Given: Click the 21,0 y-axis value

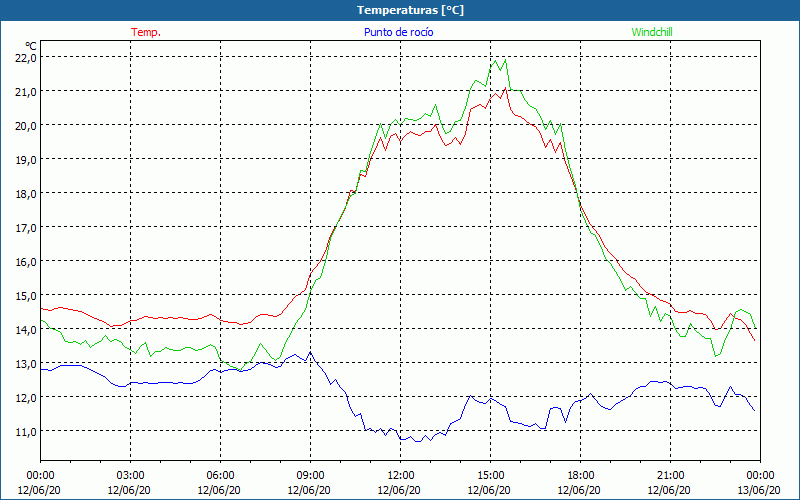Looking at the screenshot, I should [x=27, y=92].
